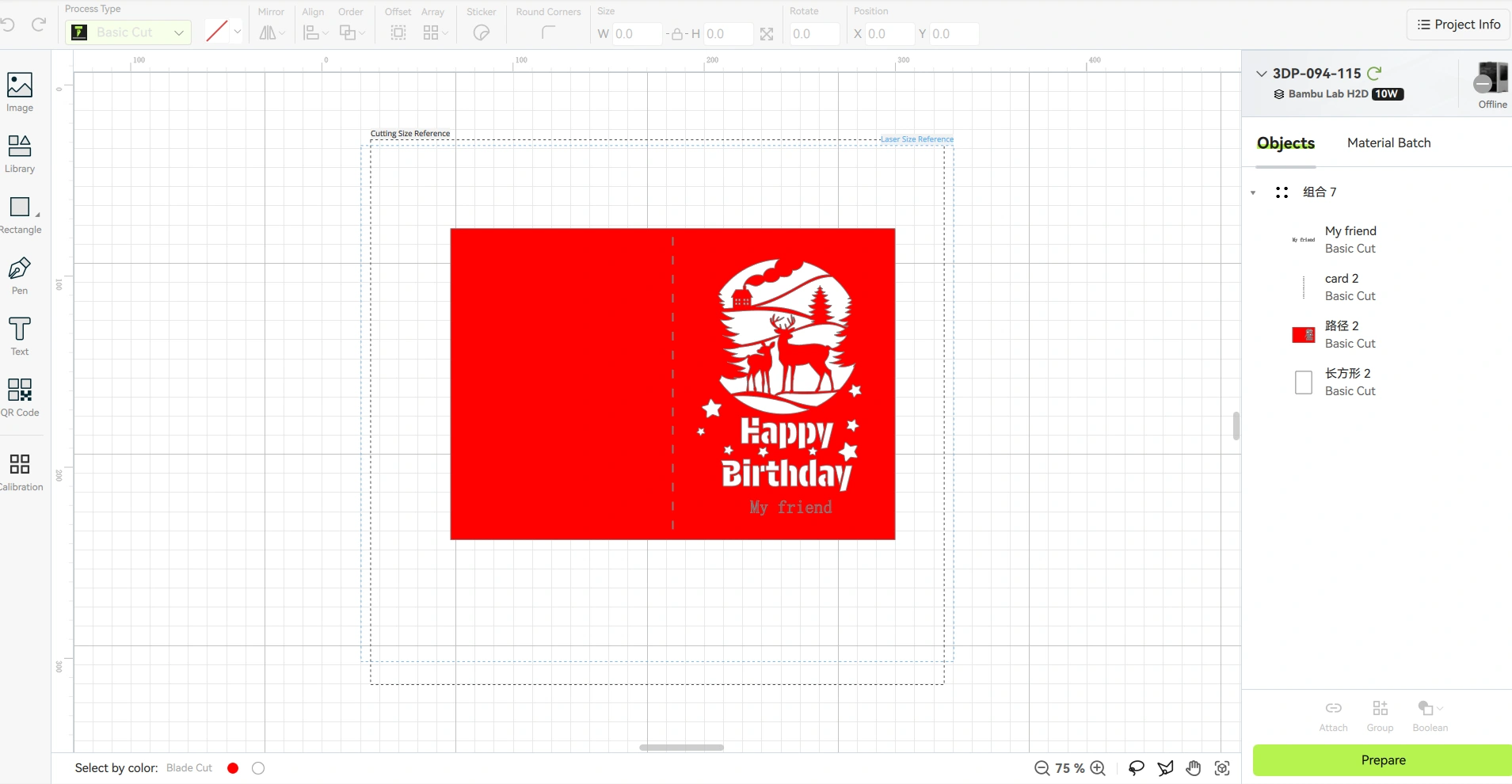Click the Order tool icon
Screen dimensions: 1512x784
[x=347, y=32]
